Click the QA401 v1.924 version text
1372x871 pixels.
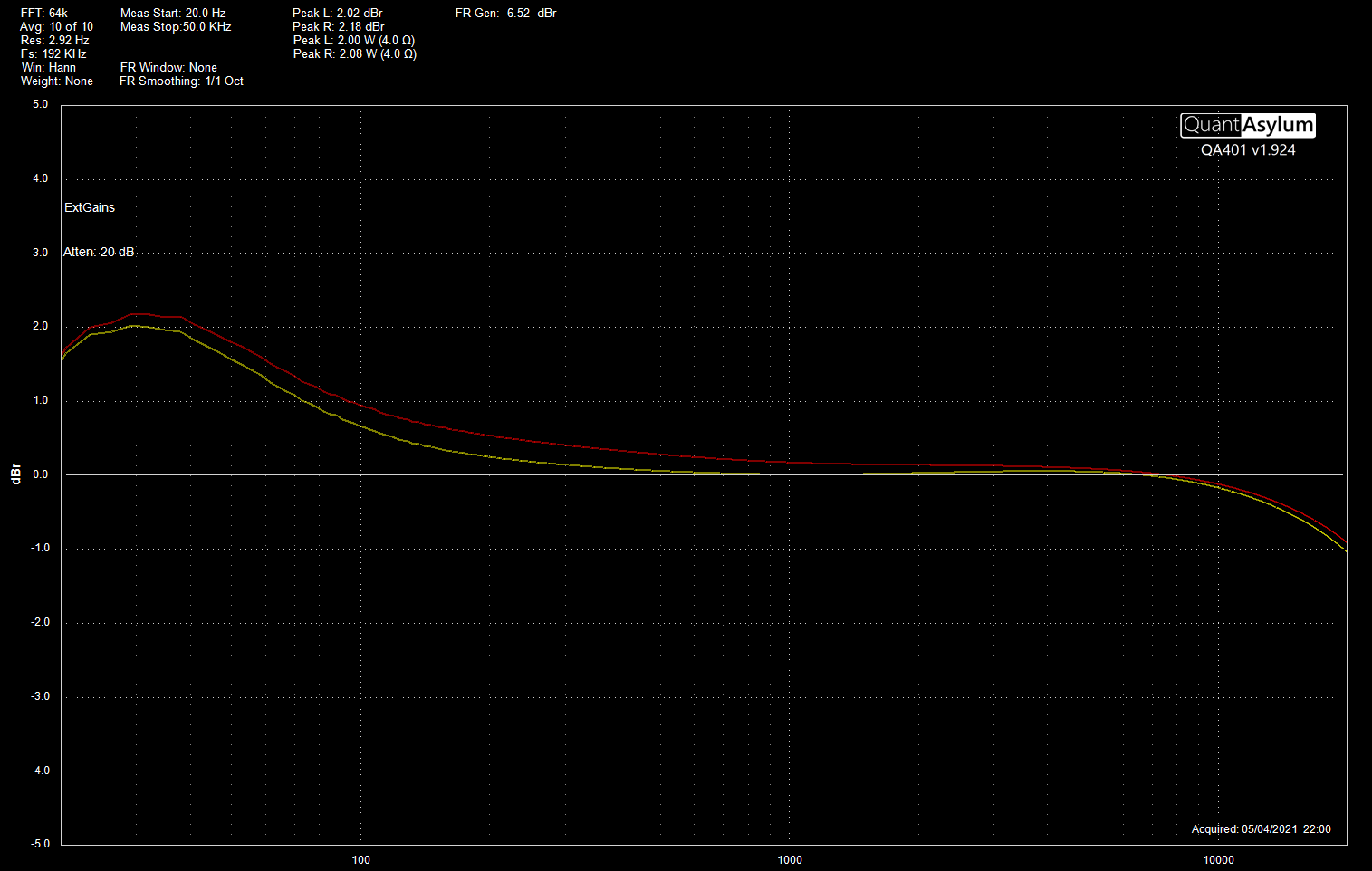1248,150
